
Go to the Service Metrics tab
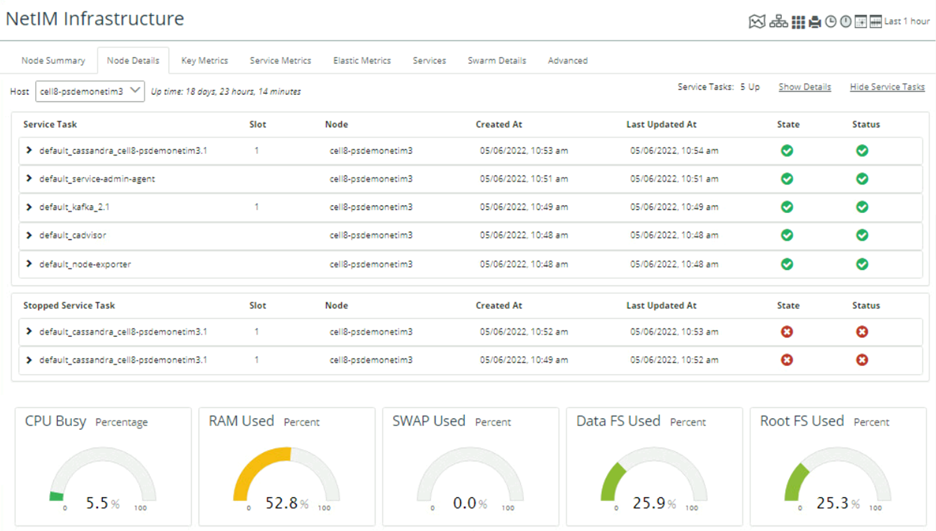pos(281,60)
